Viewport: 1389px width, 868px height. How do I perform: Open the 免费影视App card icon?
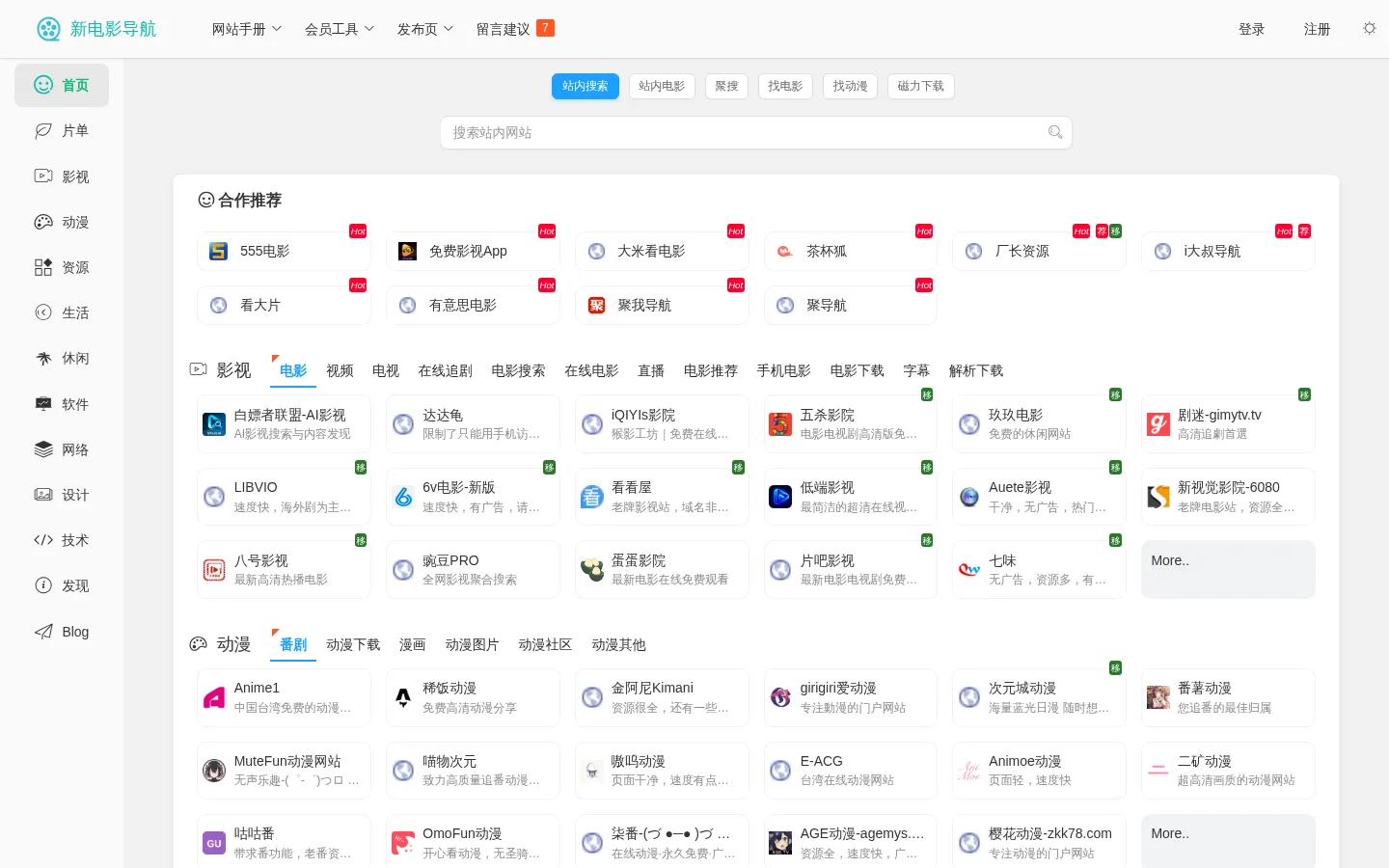point(408,251)
